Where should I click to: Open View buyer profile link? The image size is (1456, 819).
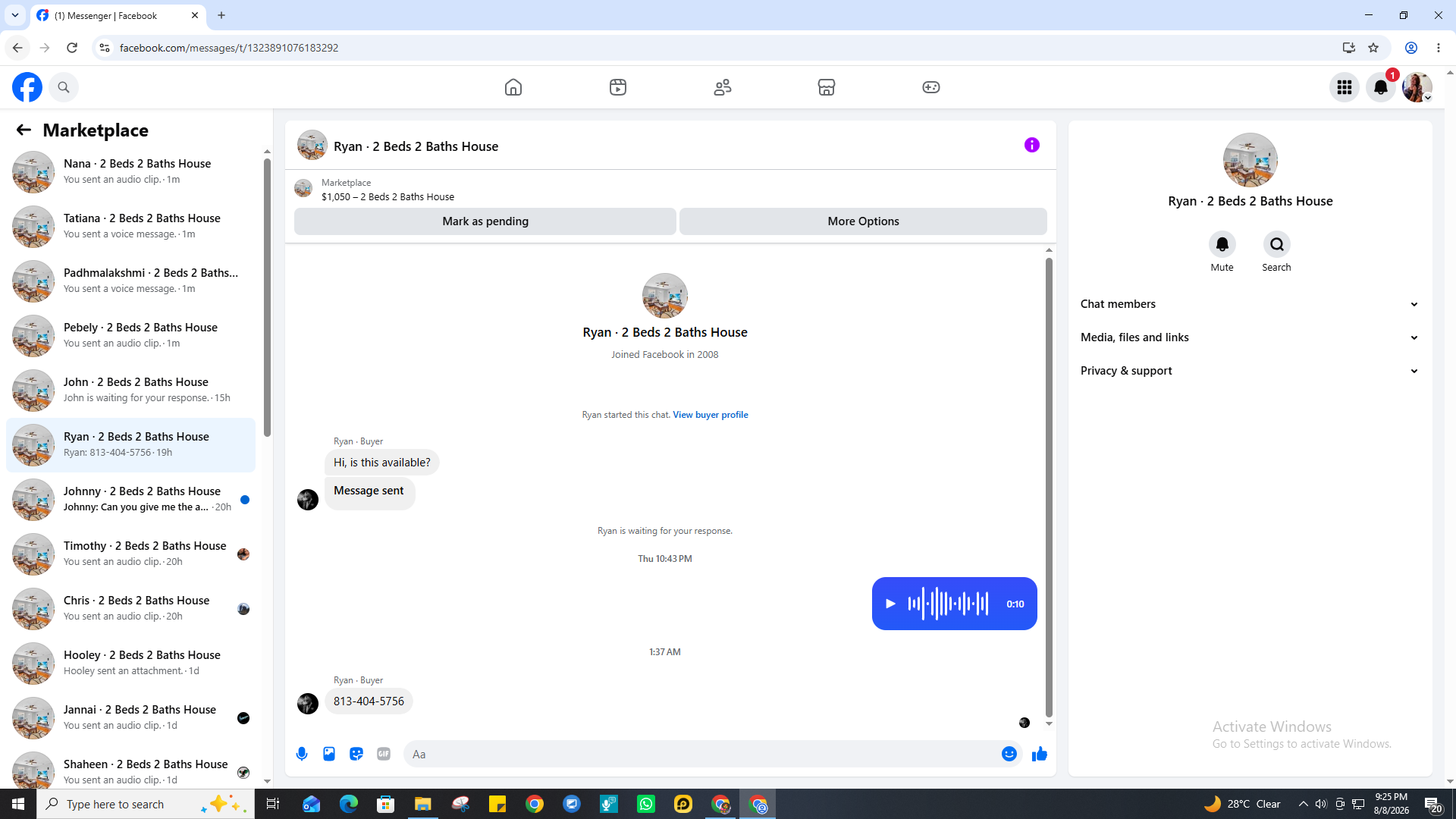[x=711, y=415]
